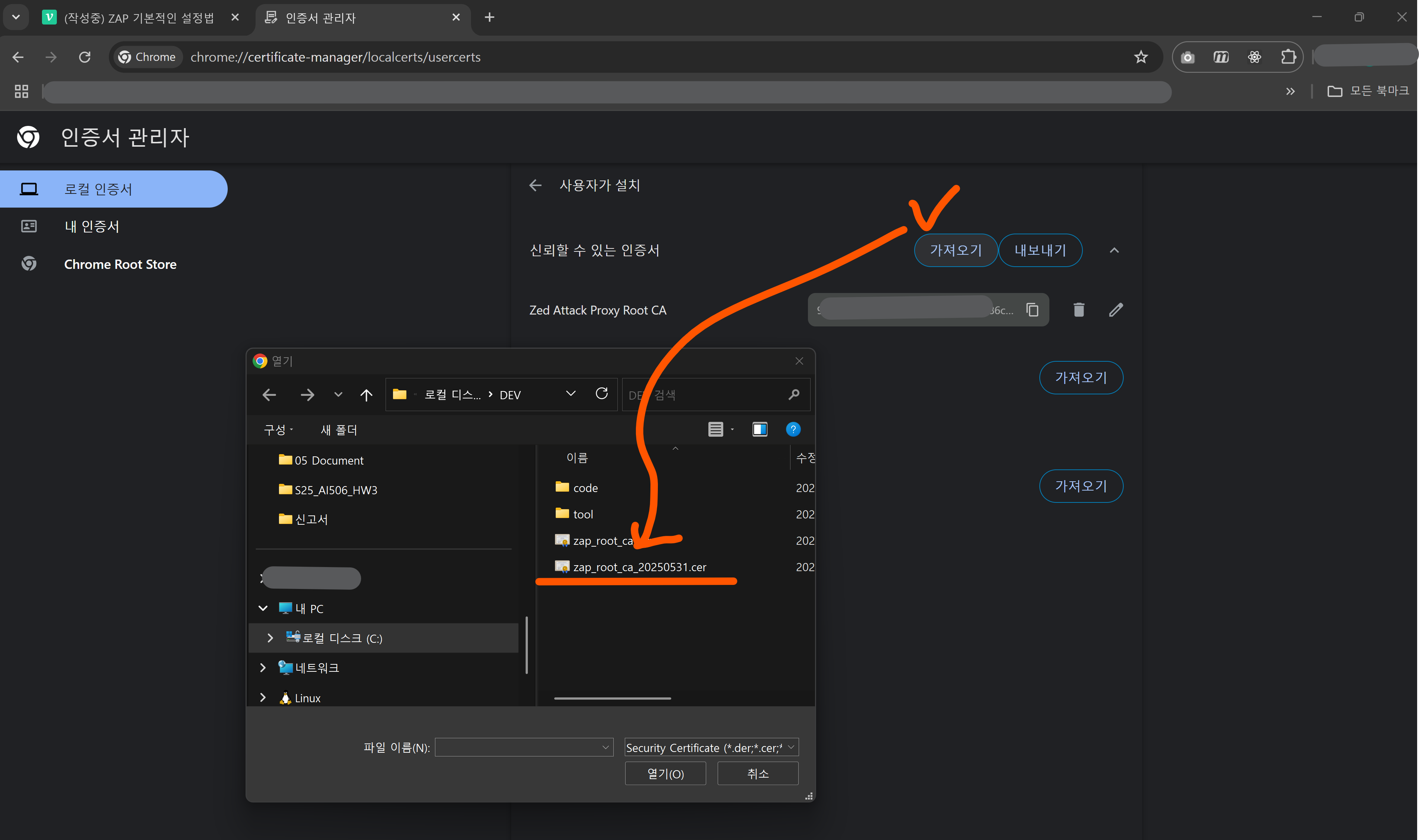
Task: Toggle the preview pane icon
Action: 759,430
